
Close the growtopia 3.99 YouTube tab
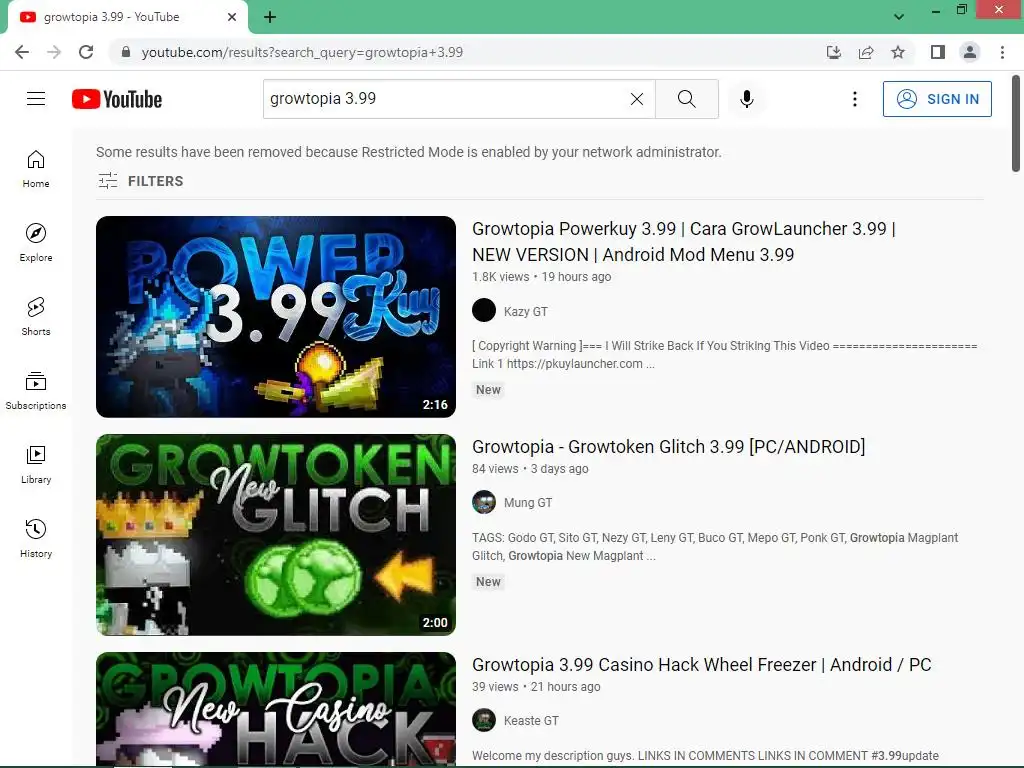tap(232, 17)
